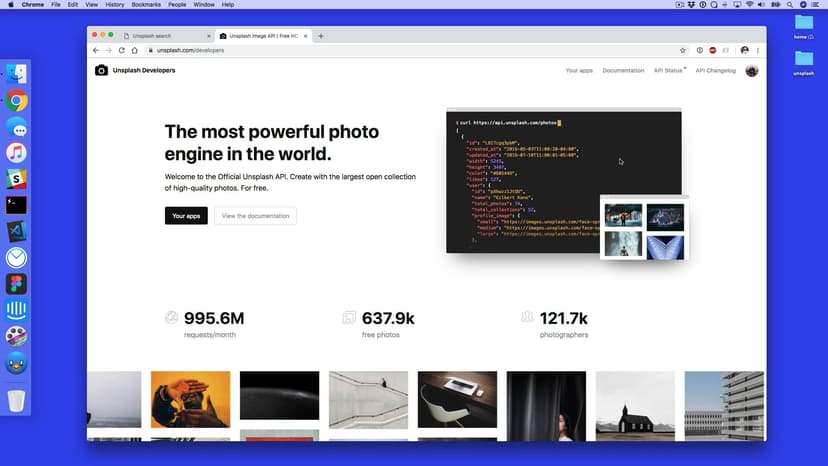828x466 pixels.
Task: Click View the documentation button
Action: tap(255, 216)
